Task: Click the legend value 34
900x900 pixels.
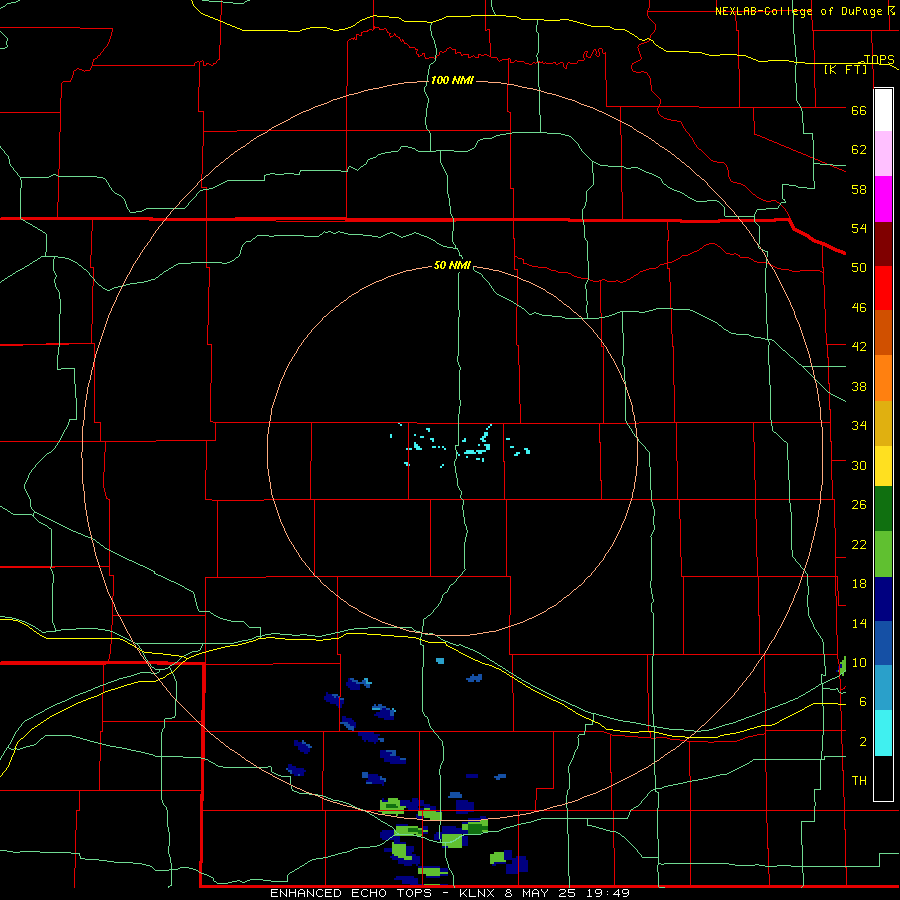Action: [x=859, y=425]
